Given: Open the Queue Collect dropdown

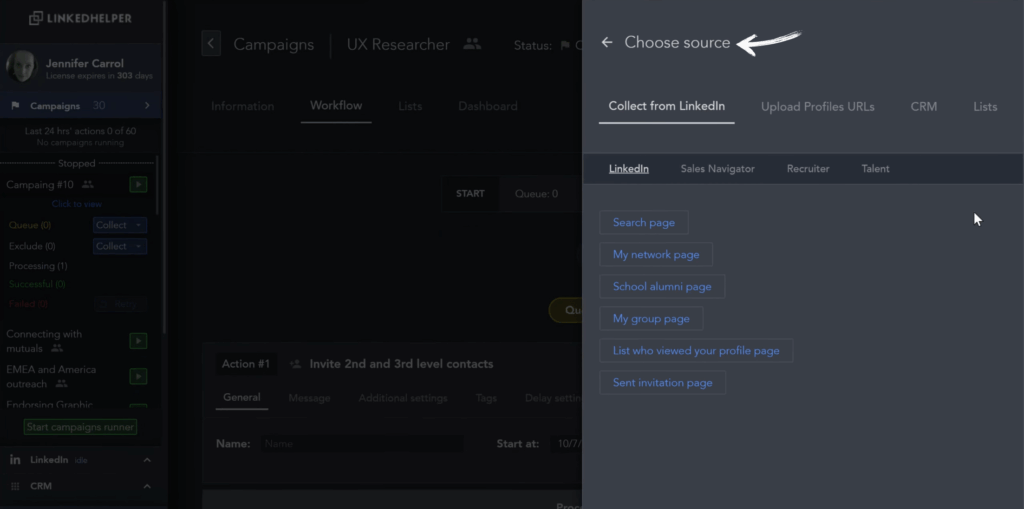Looking at the screenshot, I should 120,226.
